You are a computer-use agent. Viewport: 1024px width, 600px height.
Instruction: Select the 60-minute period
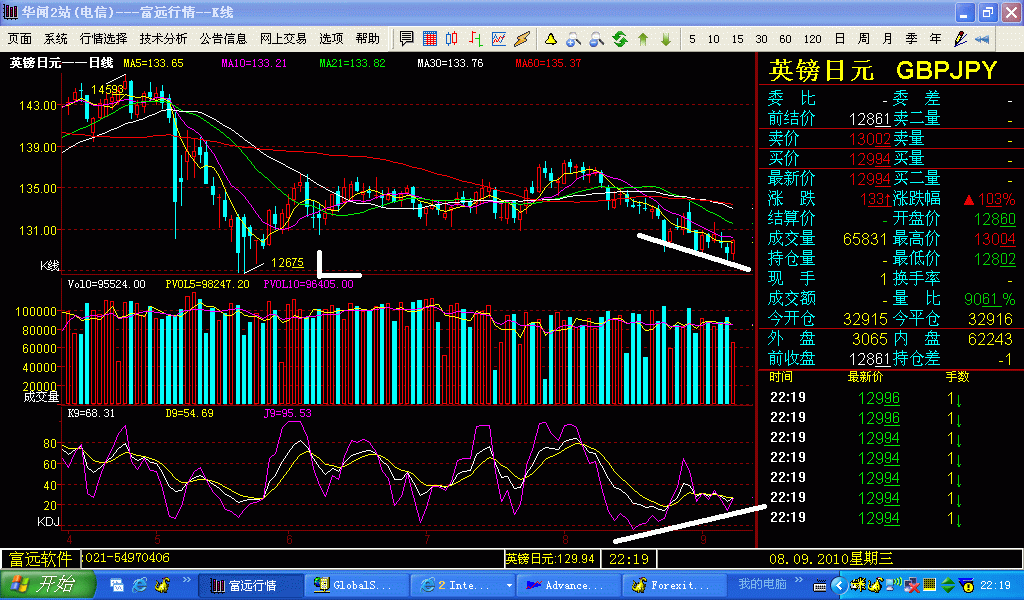[786, 39]
